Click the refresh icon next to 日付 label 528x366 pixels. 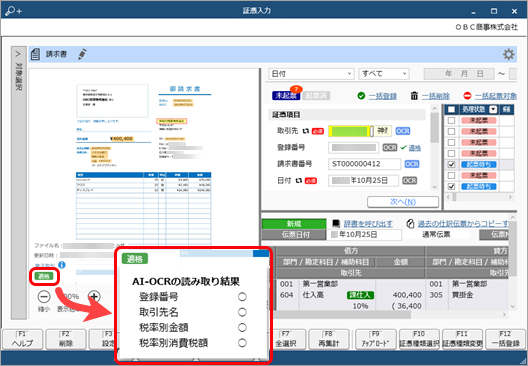coord(299,181)
